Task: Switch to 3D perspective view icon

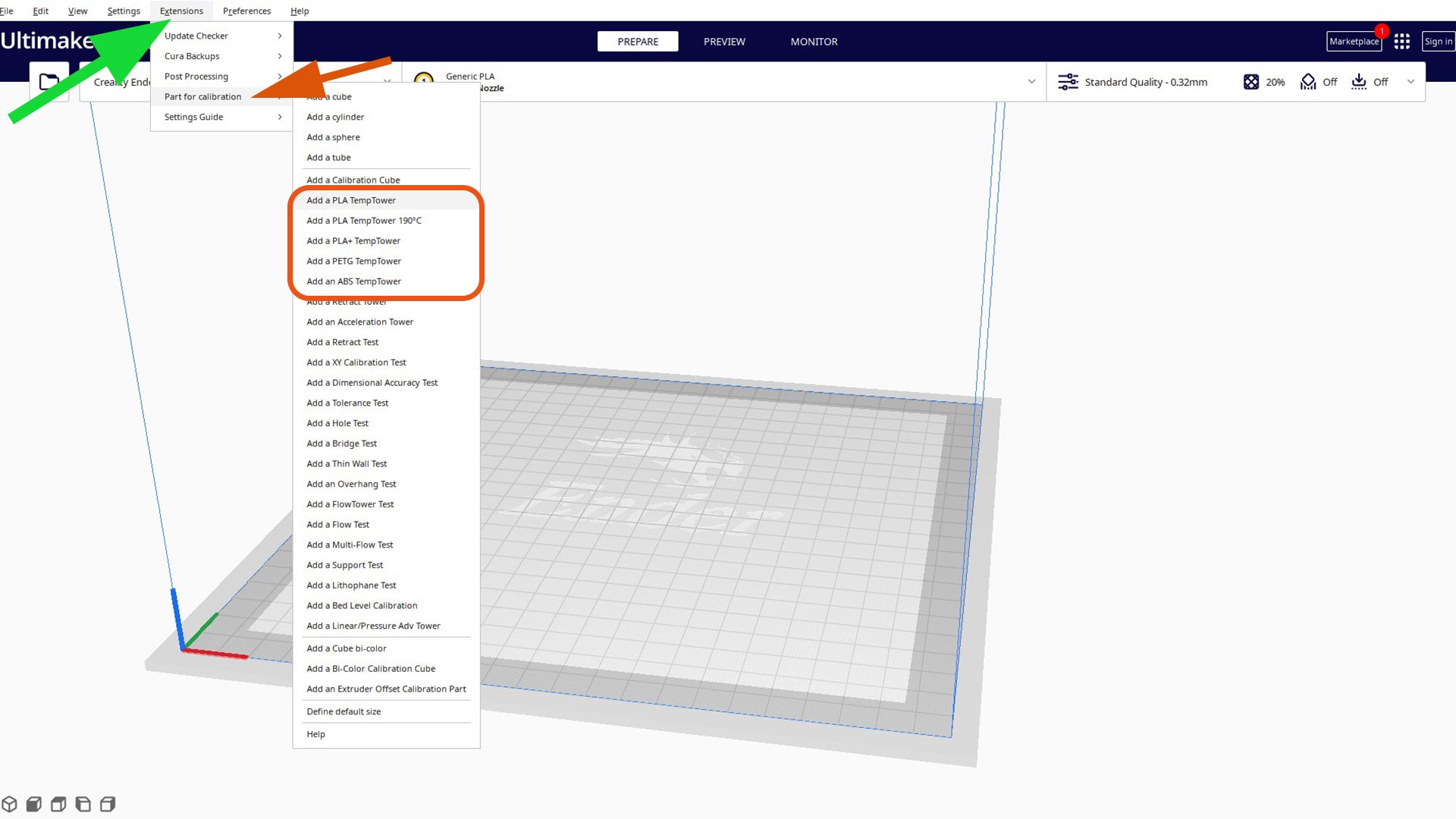Action: tap(9, 804)
